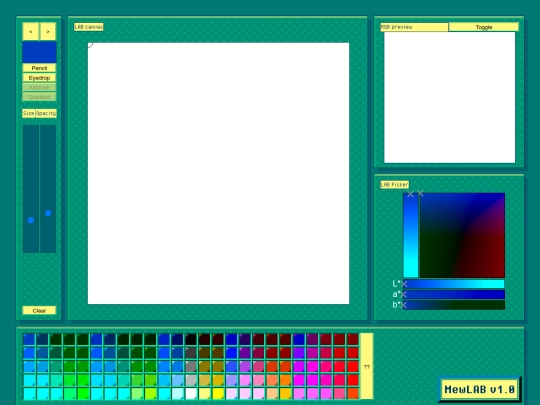Click the left arrow '<' button
Image resolution: width=540 pixels, height=405 pixels.
[31, 31]
